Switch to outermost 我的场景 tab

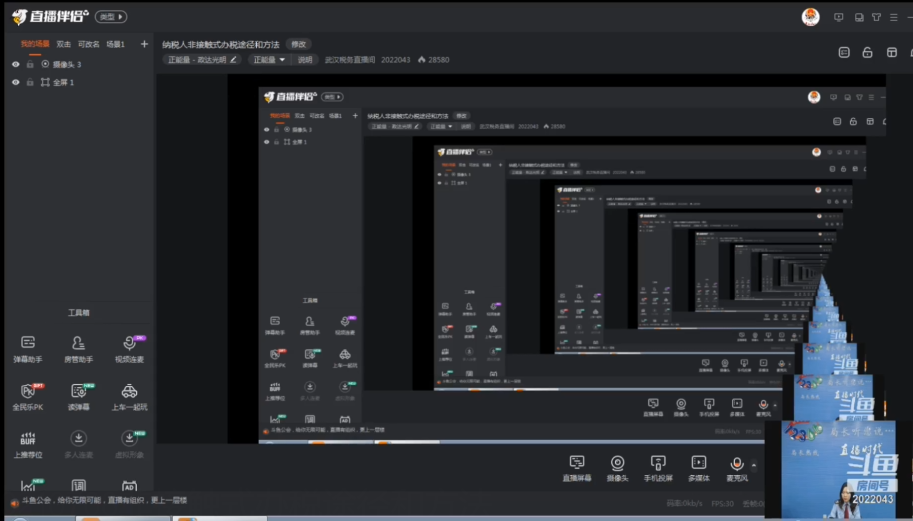[35, 44]
